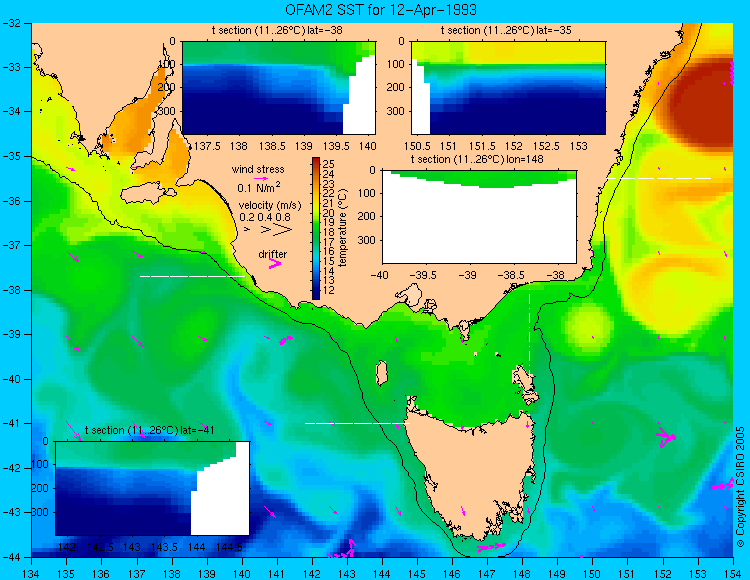This screenshot has width=750, height=580.
Task: Click the drifter track near 143E at bottom edge
Action: point(342,549)
